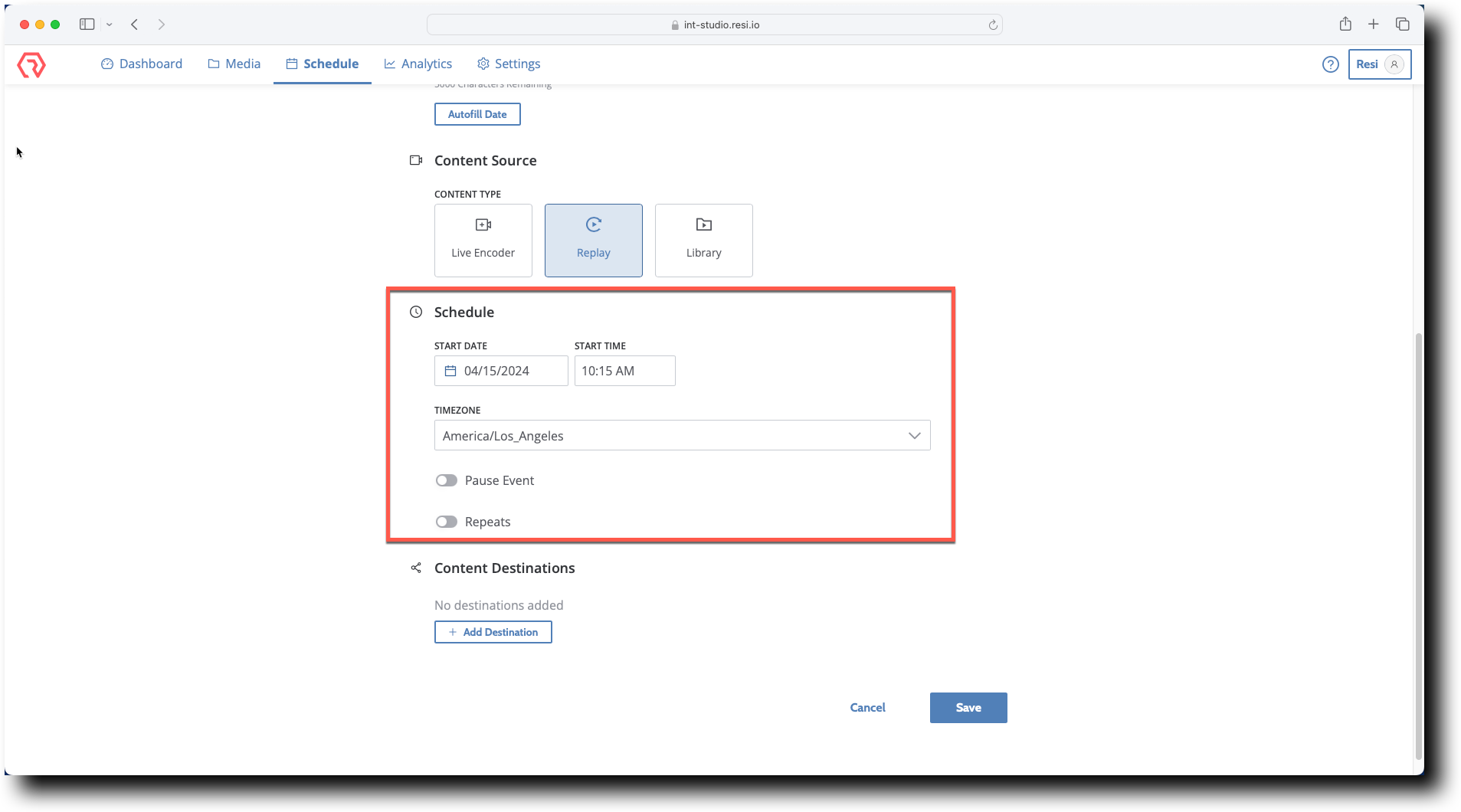Click the Resi logo icon
This screenshot has height=812, width=1461.
click(31, 64)
